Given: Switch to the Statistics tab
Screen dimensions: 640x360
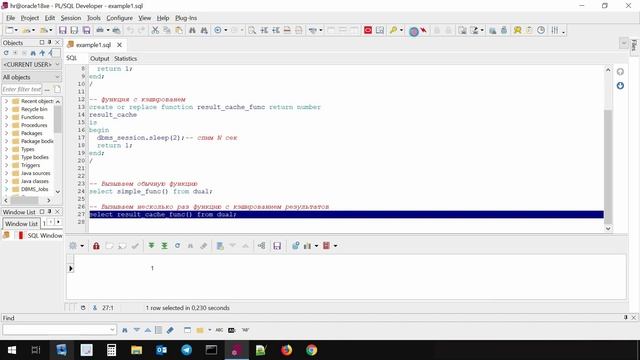Looking at the screenshot, I should (x=125, y=58).
